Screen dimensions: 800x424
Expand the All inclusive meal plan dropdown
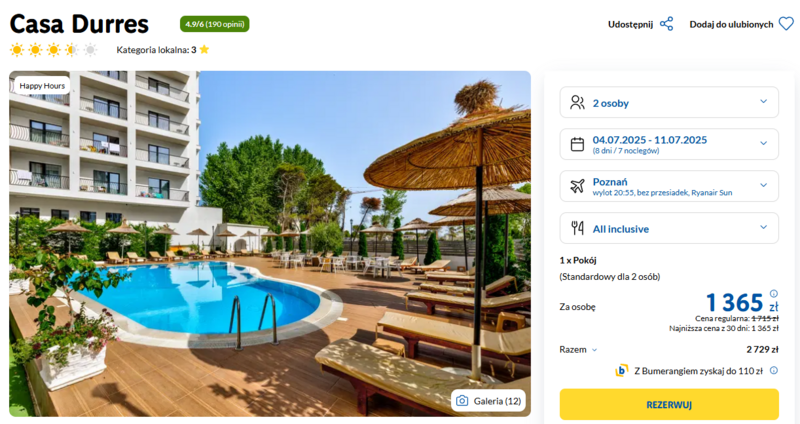tap(669, 228)
